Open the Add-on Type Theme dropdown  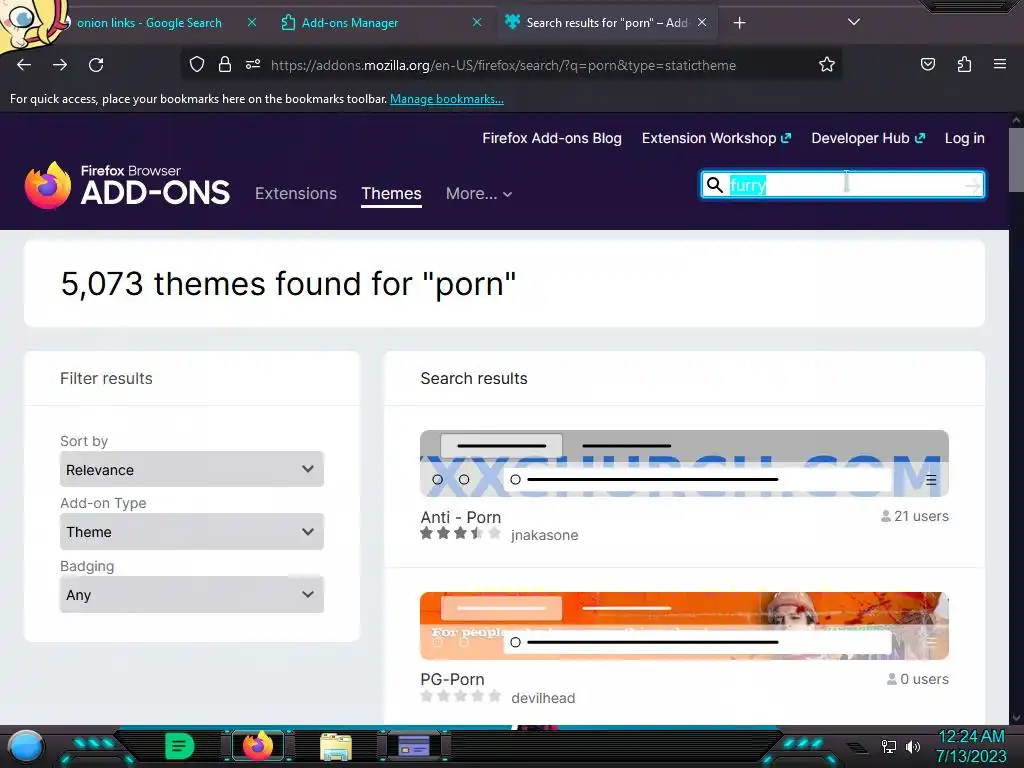tap(192, 532)
